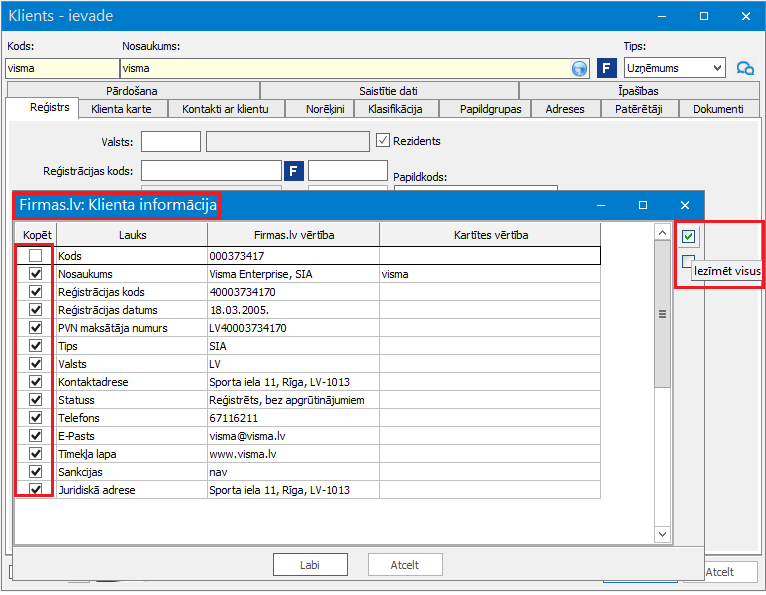Click the Kartītes vērtība column header

click(490, 235)
